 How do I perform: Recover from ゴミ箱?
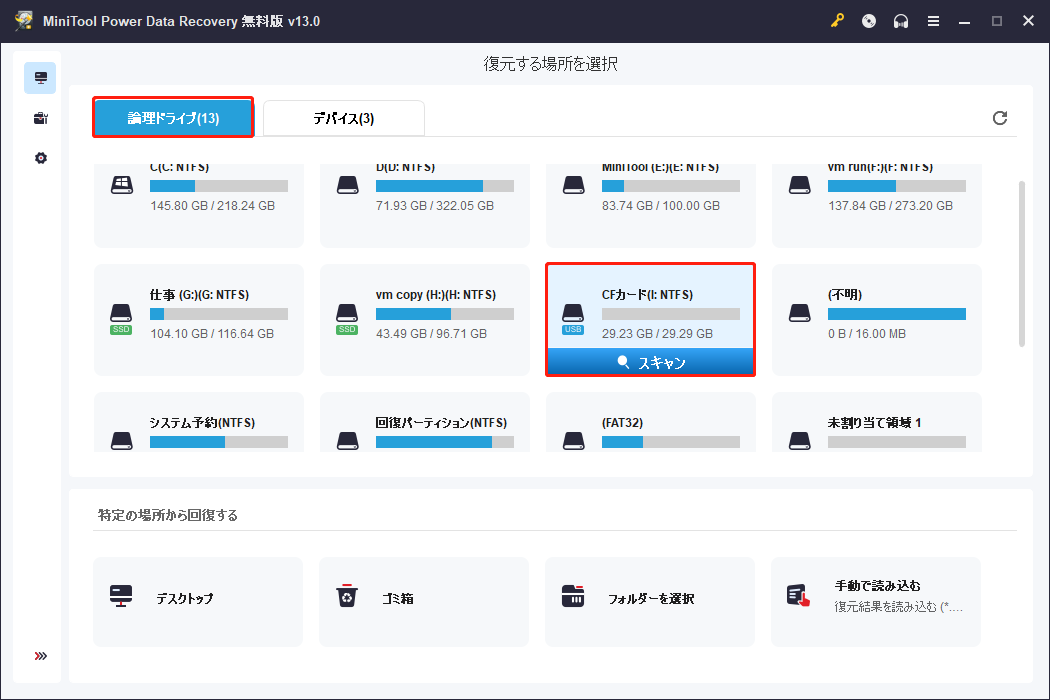(x=424, y=602)
